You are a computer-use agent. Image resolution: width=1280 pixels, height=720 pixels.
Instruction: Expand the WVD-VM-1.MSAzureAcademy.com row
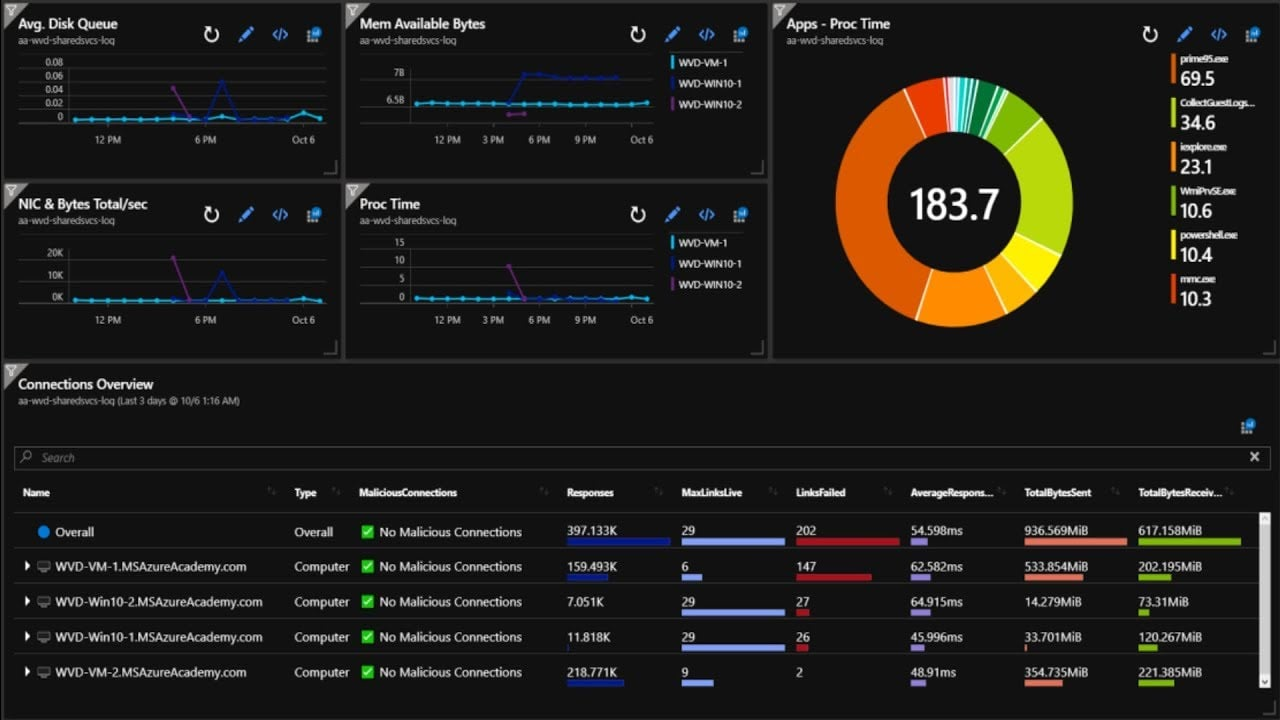coord(26,566)
